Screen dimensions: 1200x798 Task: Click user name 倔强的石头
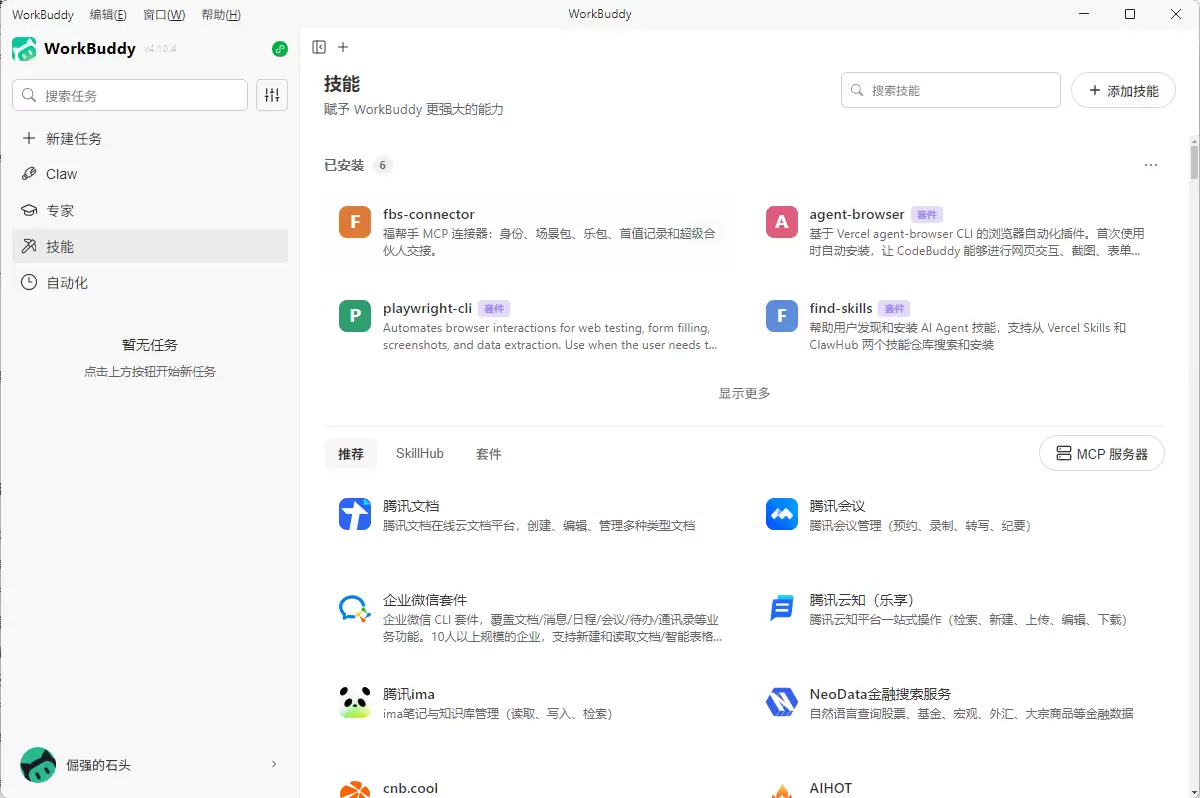98,765
